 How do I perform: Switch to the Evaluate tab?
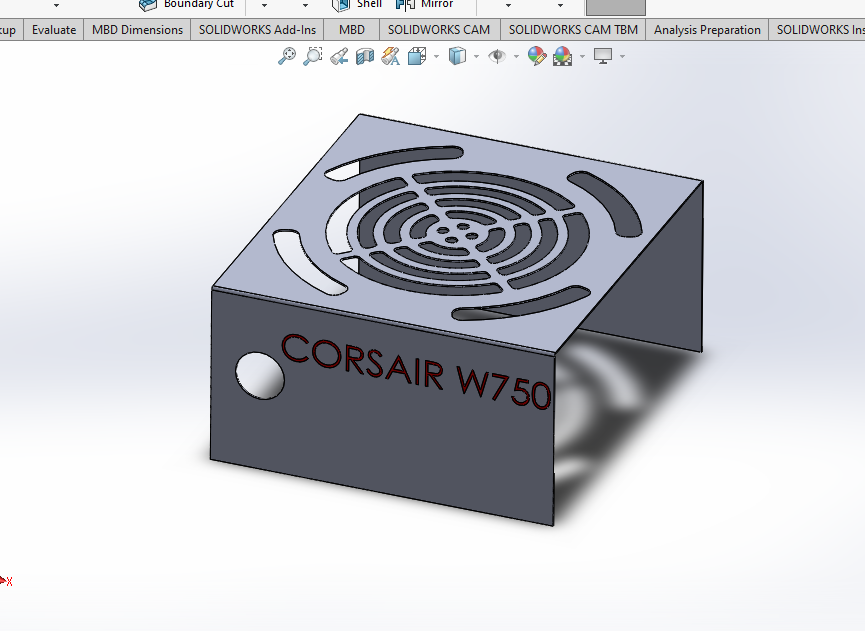54,30
